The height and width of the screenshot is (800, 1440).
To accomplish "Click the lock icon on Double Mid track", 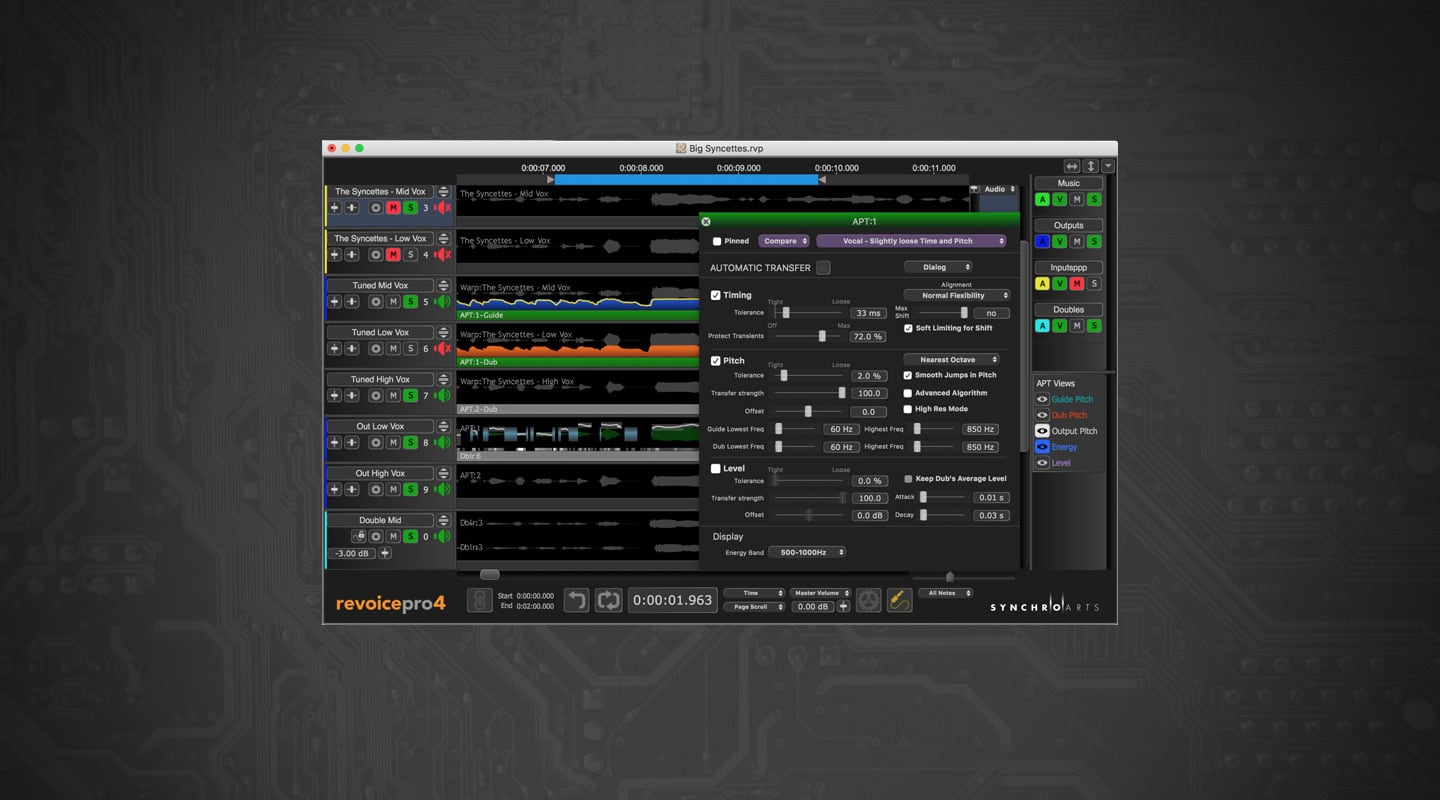I will pyautogui.click(x=358, y=537).
